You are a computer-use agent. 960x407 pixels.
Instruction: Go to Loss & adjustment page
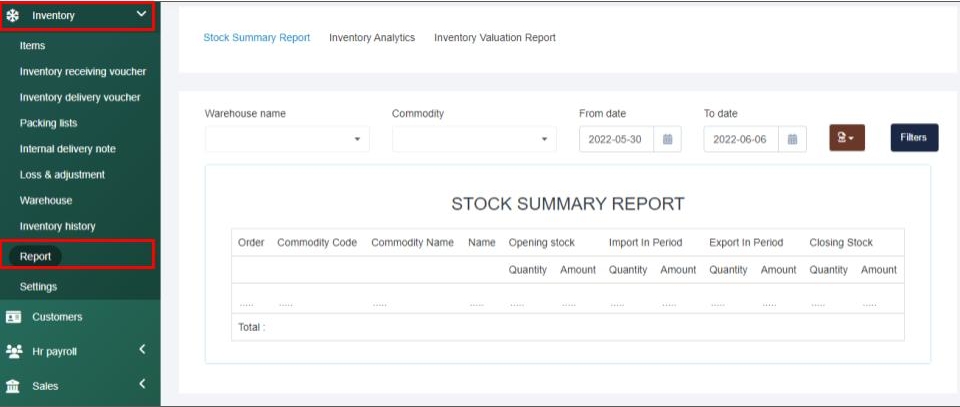click(x=62, y=175)
